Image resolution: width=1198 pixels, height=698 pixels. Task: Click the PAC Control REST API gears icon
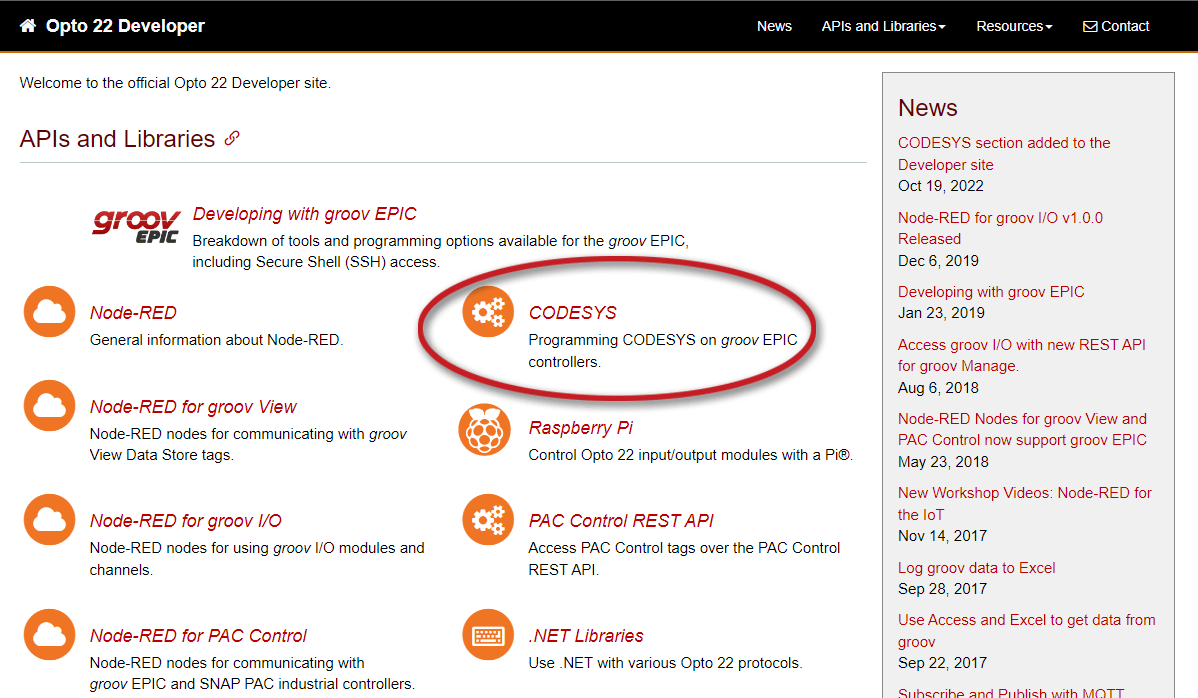coord(488,520)
